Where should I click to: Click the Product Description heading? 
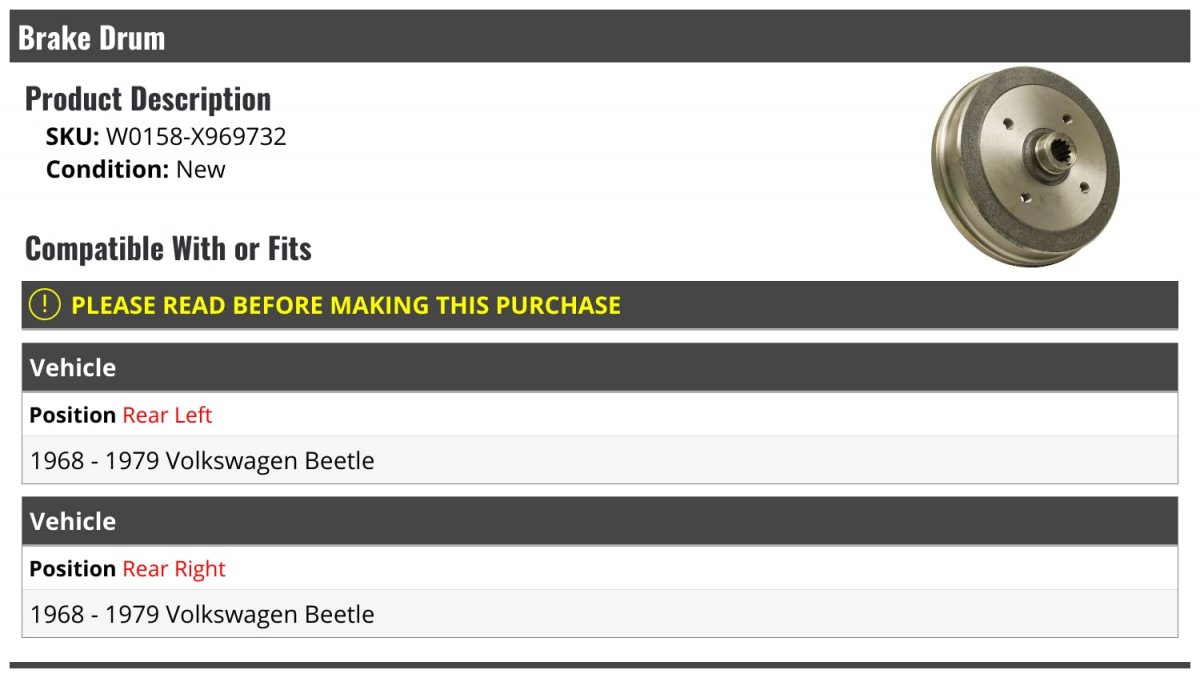point(148,99)
